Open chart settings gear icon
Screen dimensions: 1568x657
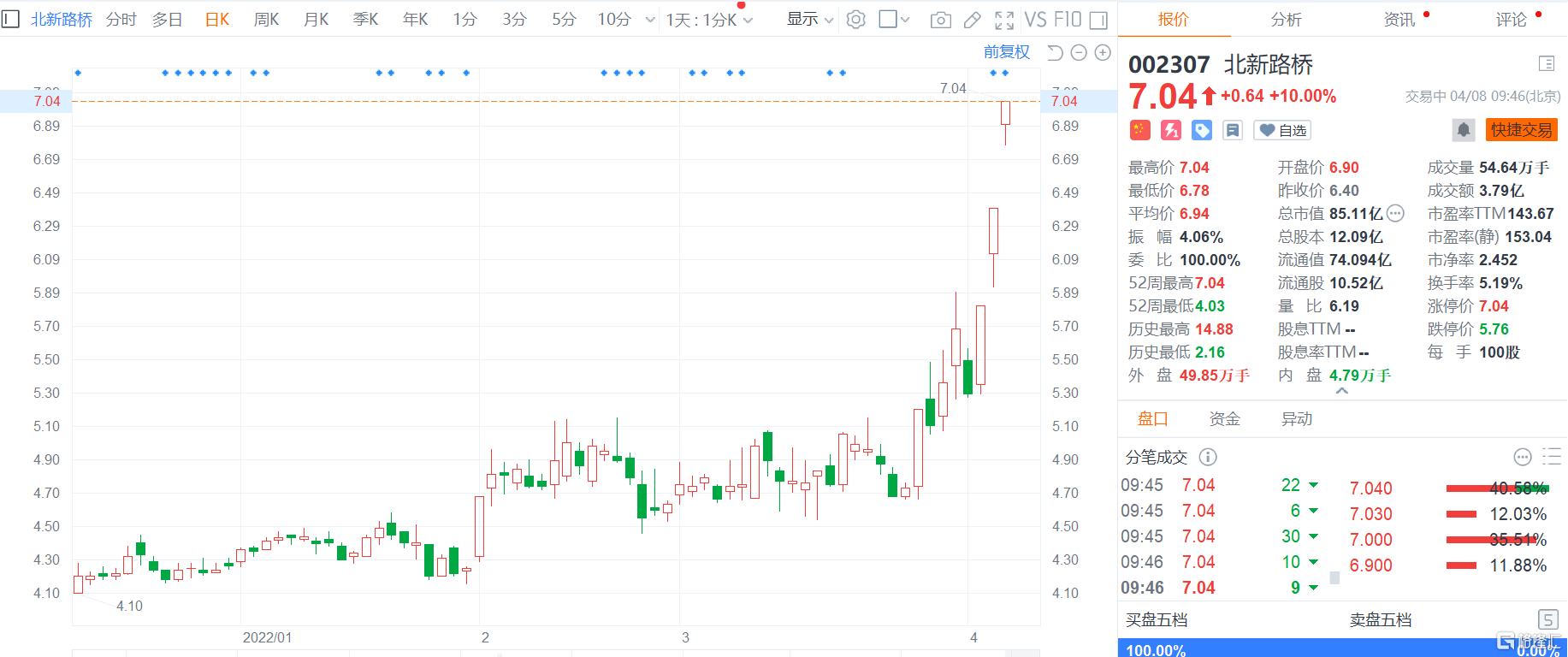(x=855, y=20)
